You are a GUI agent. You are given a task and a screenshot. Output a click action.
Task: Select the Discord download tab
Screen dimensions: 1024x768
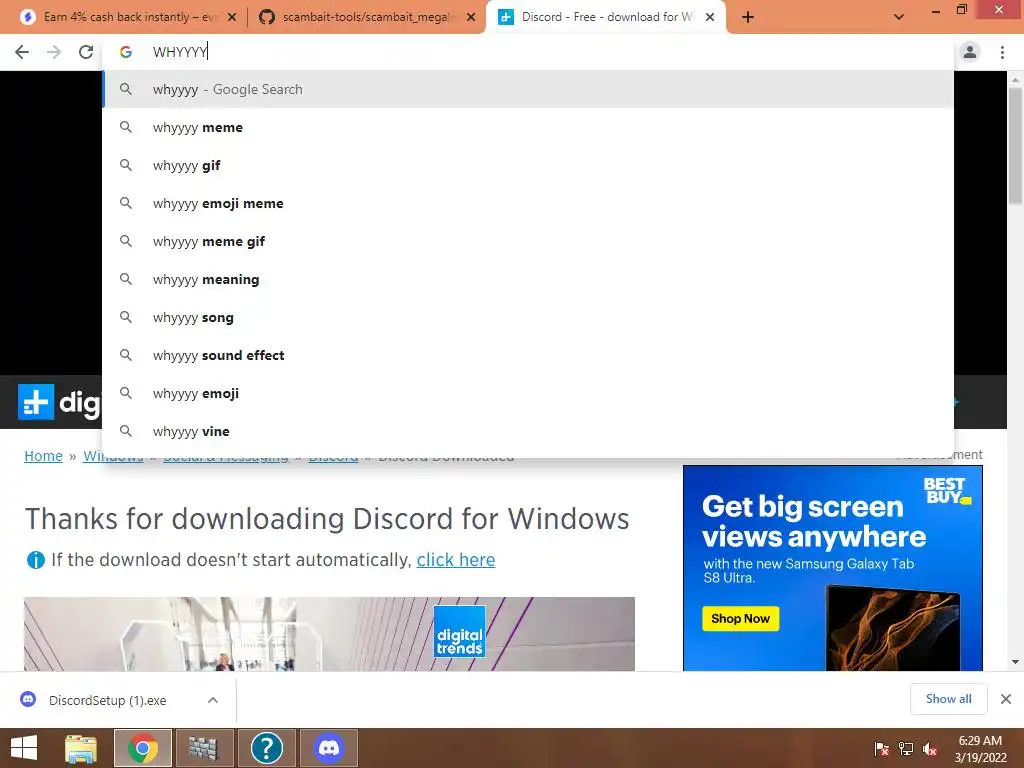pos(604,17)
